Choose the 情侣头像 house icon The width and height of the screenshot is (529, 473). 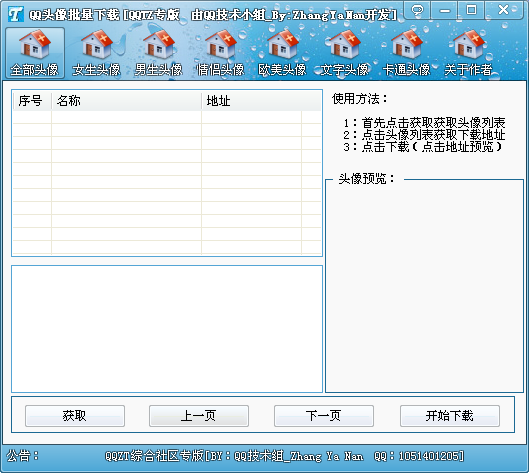[x=221, y=53]
